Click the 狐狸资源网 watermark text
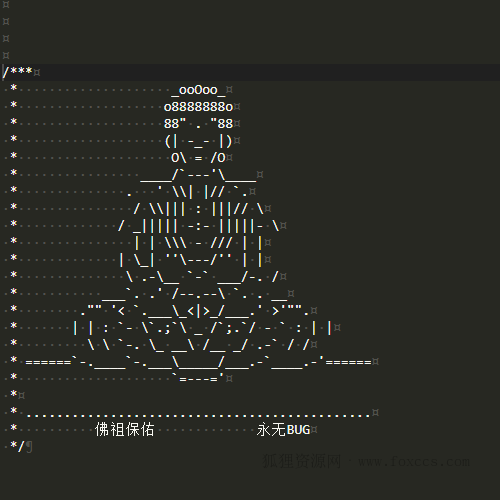The width and height of the screenshot is (500, 500). [302, 461]
